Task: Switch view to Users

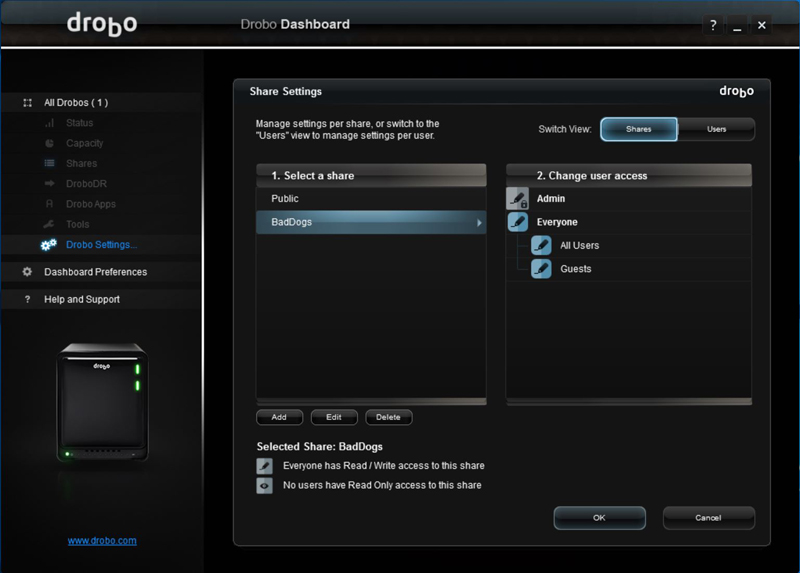Action: coord(716,129)
